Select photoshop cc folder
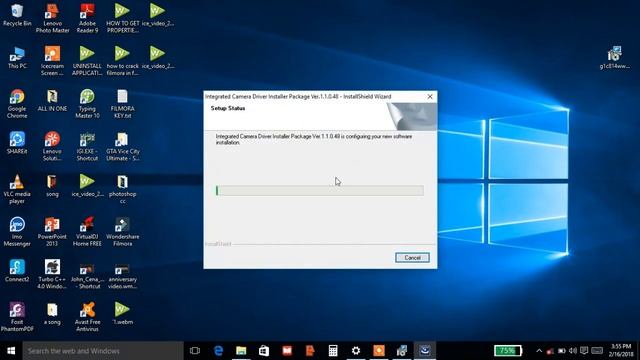Screen dimensions: 640x360 pos(122,189)
